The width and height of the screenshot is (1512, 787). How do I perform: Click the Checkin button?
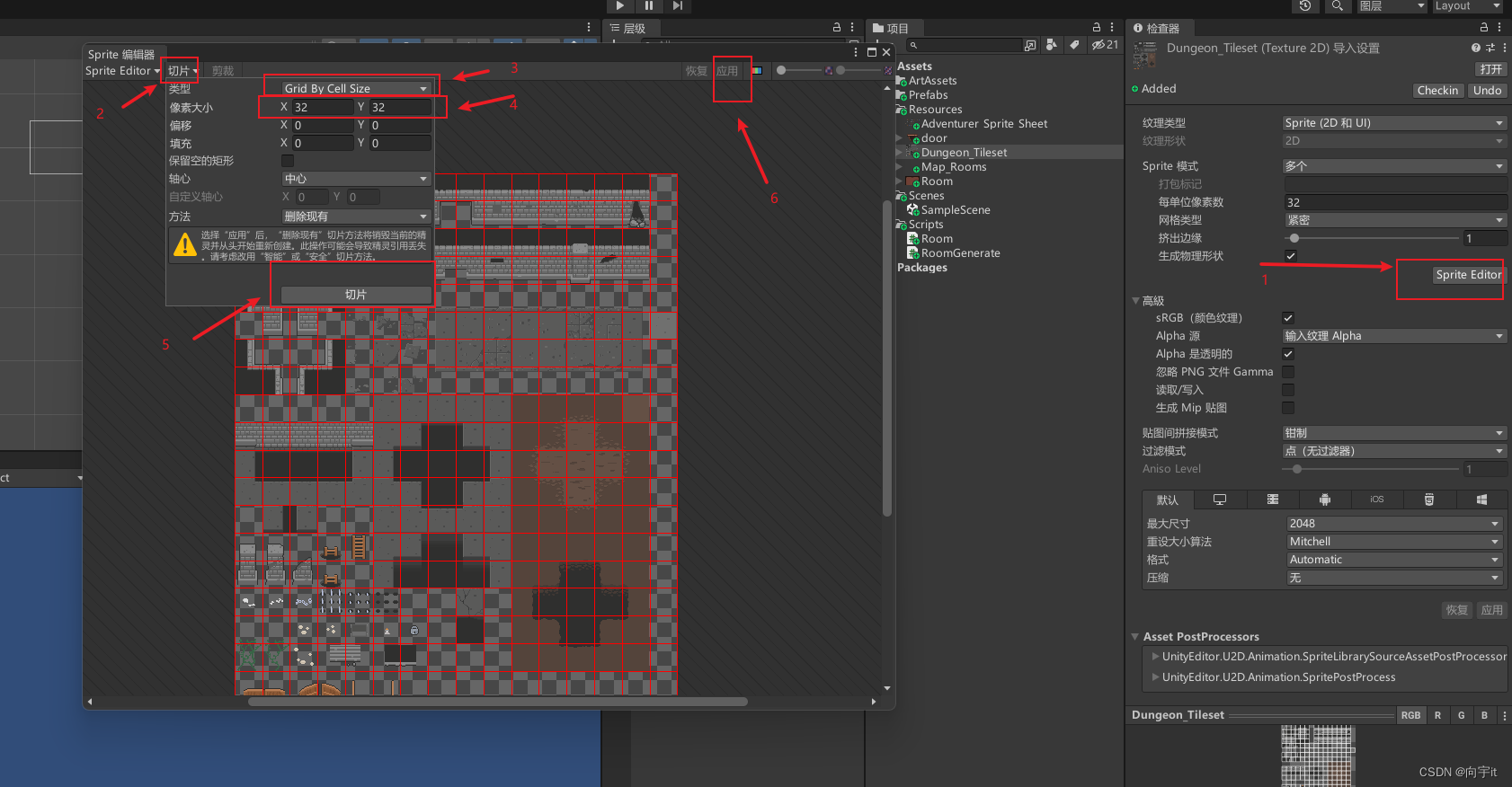1437,91
